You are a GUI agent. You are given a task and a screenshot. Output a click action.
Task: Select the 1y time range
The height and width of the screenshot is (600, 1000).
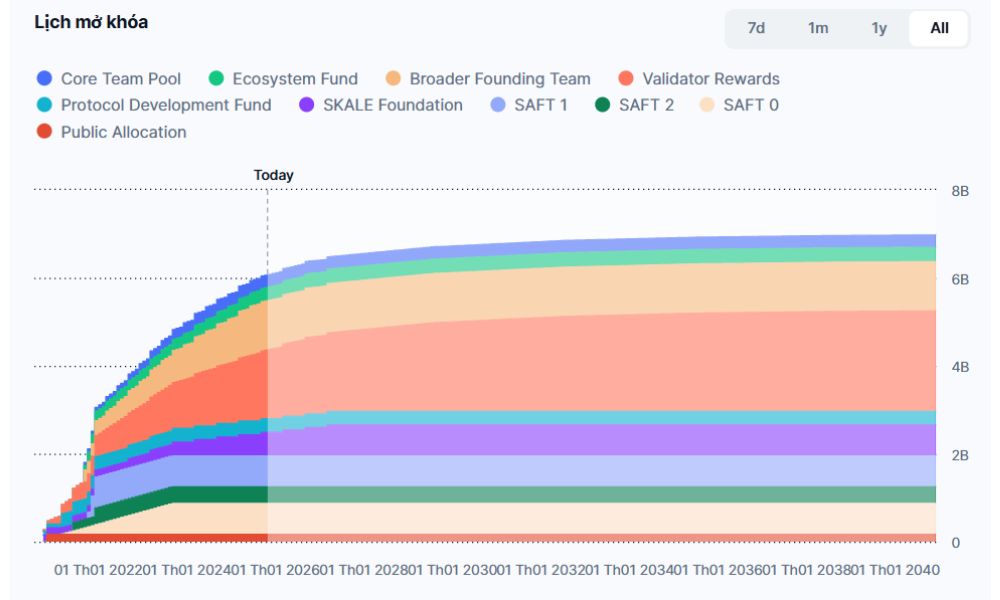tap(879, 28)
